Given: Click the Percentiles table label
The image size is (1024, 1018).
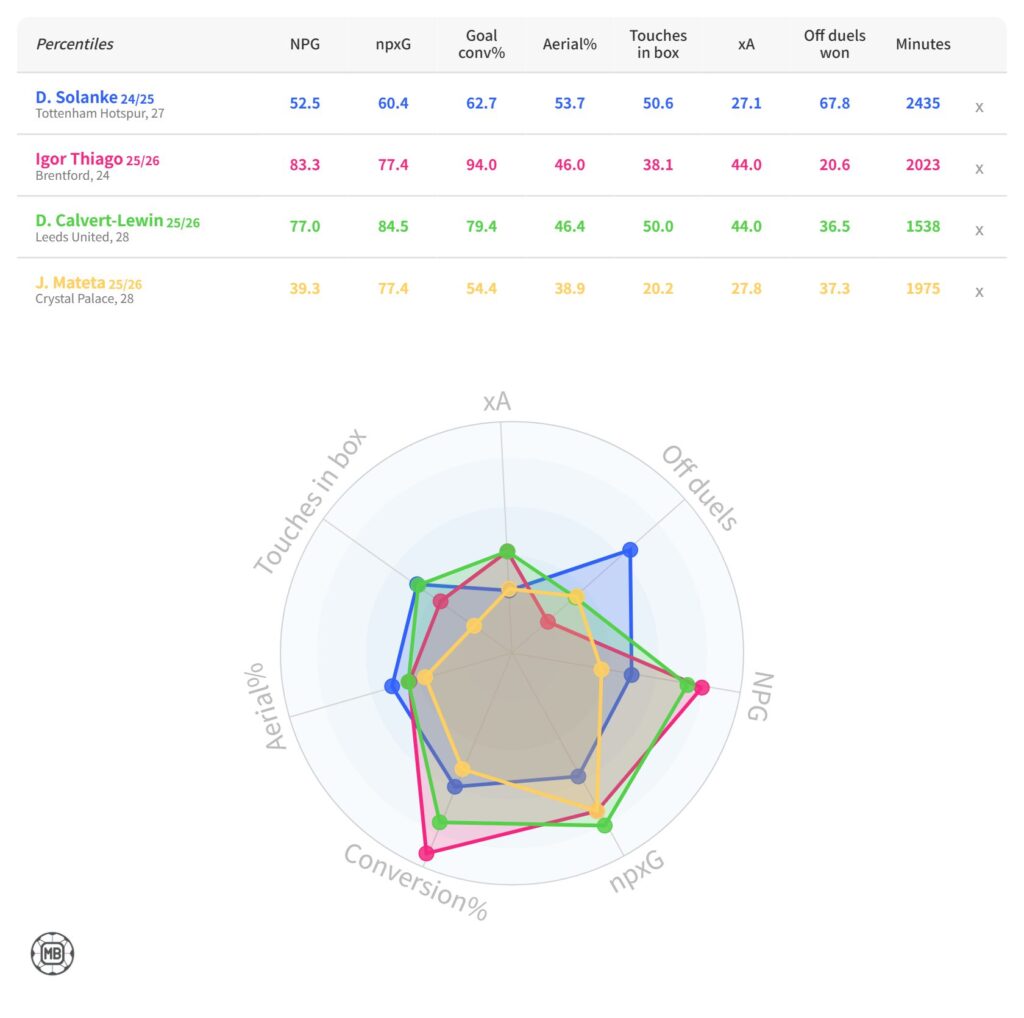Looking at the screenshot, I should tap(75, 44).
